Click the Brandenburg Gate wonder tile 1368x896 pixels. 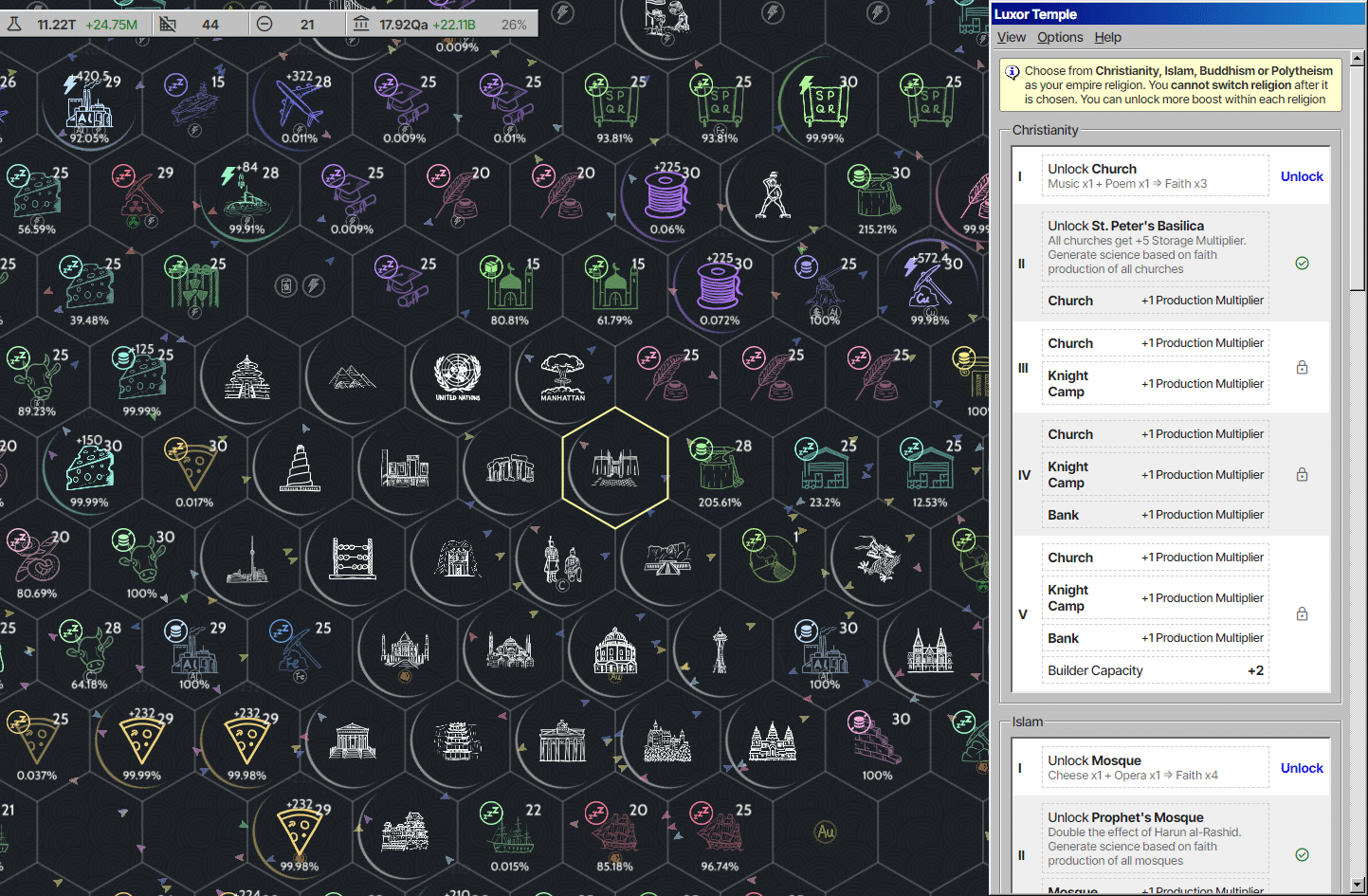(563, 741)
